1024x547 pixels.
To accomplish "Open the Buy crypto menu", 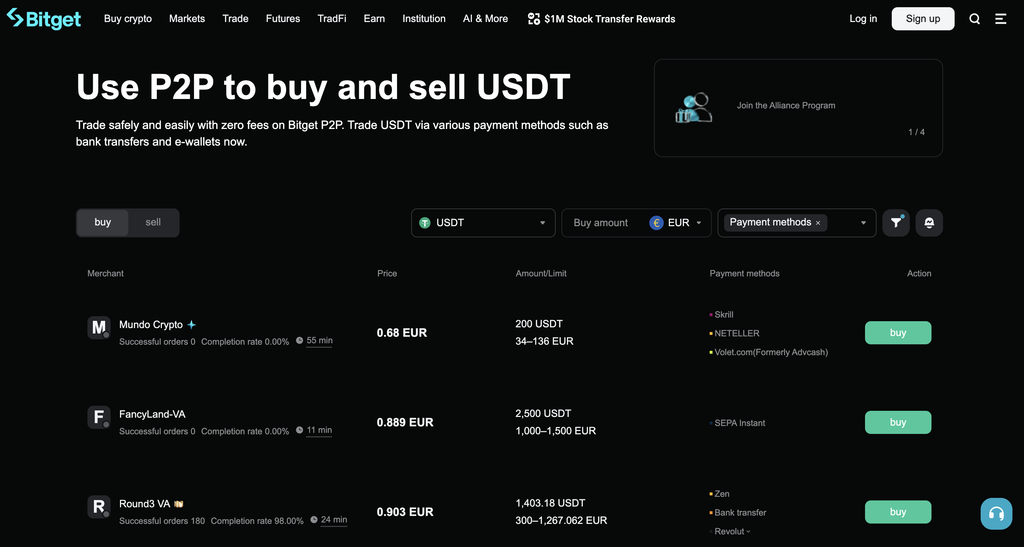I will click(128, 19).
